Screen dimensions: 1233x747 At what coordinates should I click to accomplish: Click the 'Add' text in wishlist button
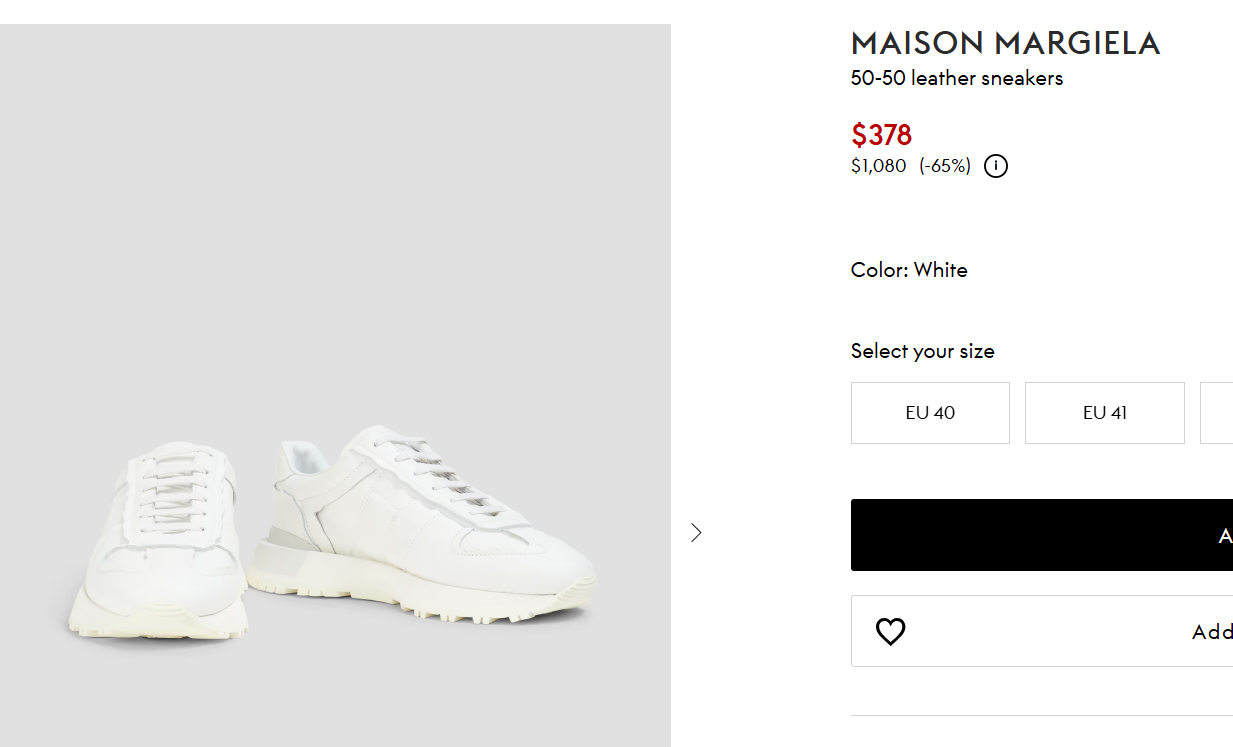click(x=1212, y=631)
